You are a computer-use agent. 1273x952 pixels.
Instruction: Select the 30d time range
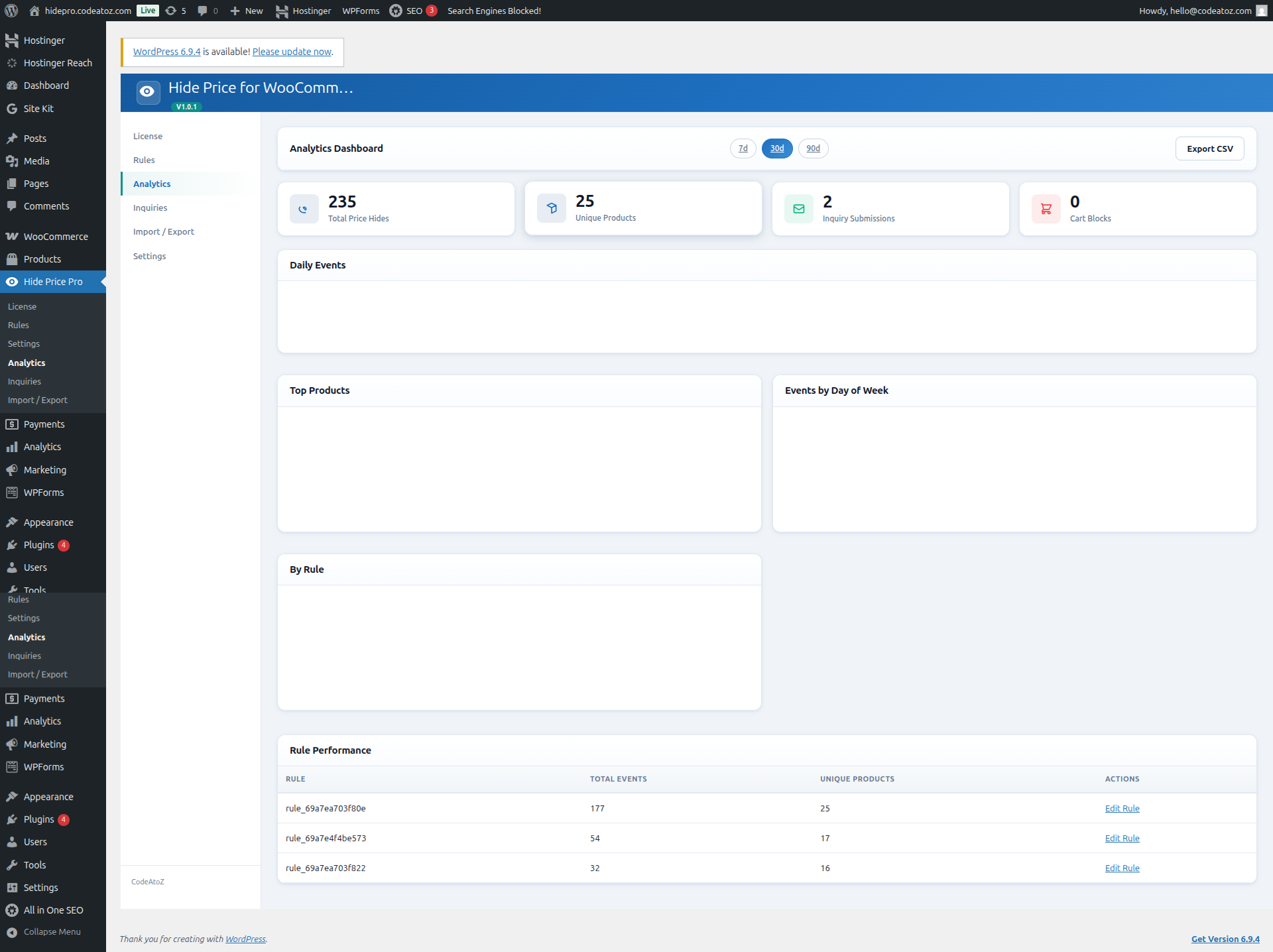(x=777, y=149)
